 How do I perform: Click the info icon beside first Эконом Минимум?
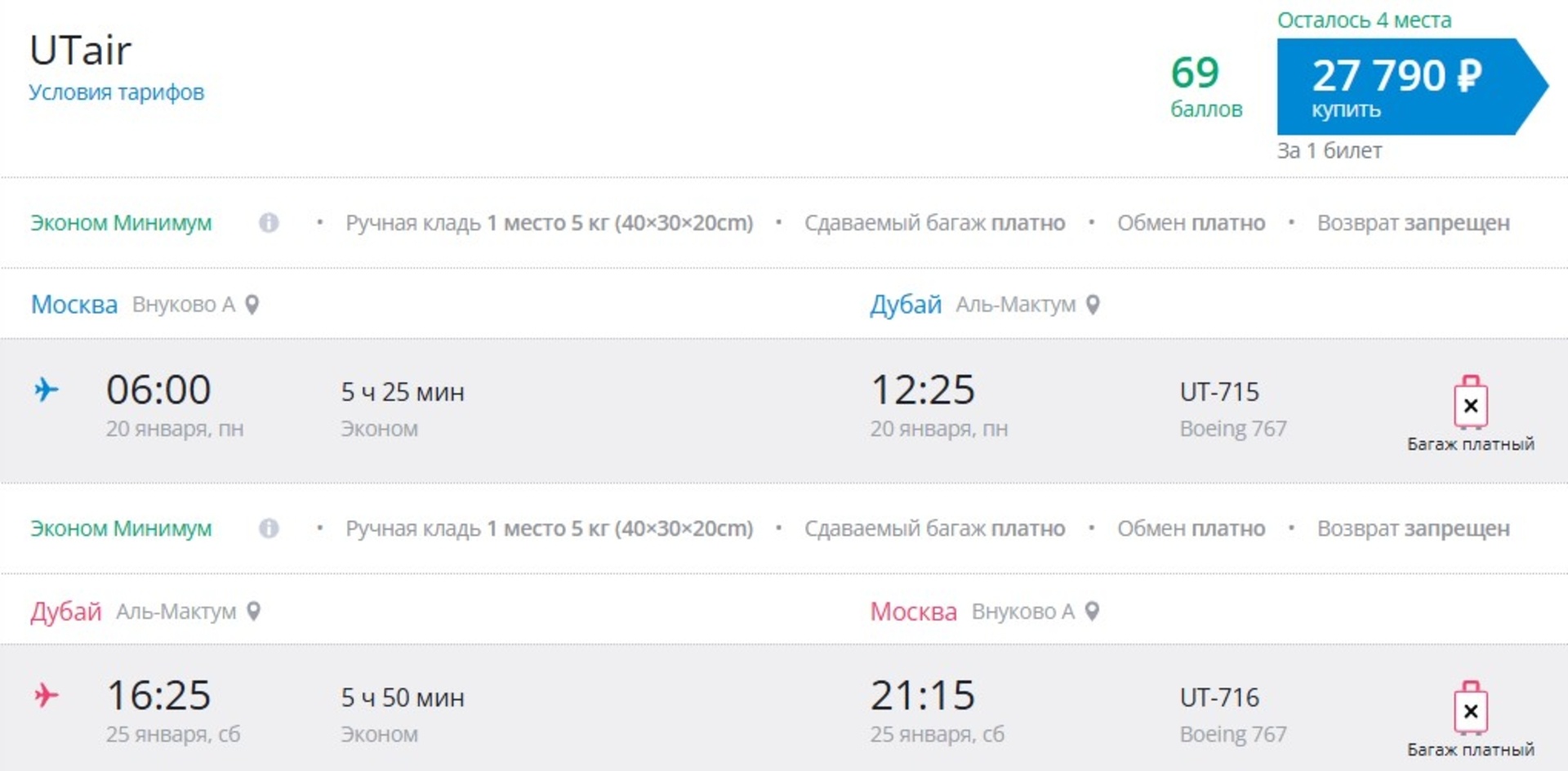269,222
